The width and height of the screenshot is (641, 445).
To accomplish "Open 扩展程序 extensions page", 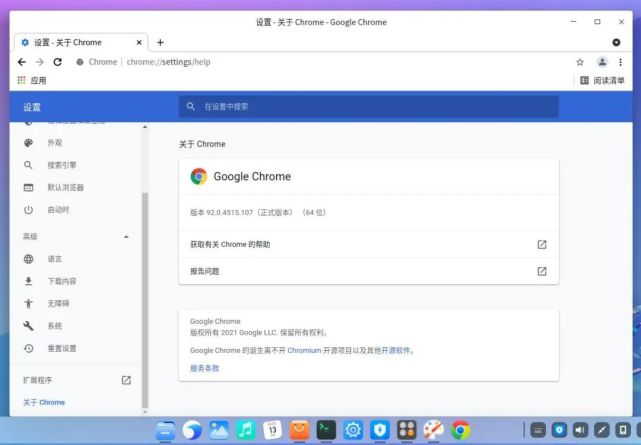I will [76, 380].
